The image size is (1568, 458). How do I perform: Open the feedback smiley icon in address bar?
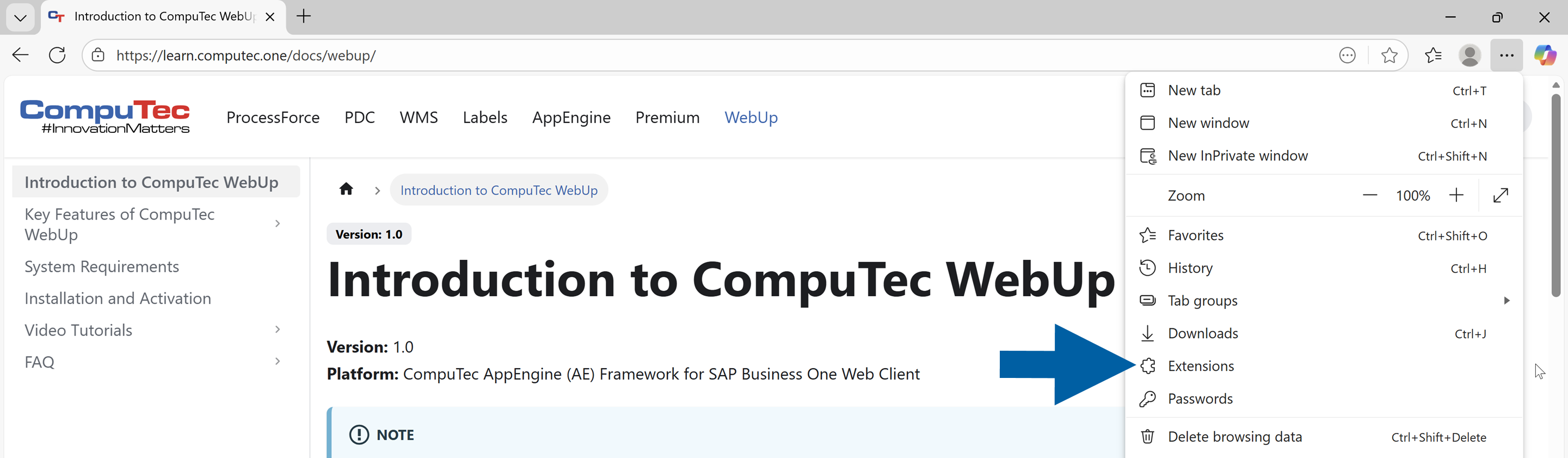[1347, 56]
